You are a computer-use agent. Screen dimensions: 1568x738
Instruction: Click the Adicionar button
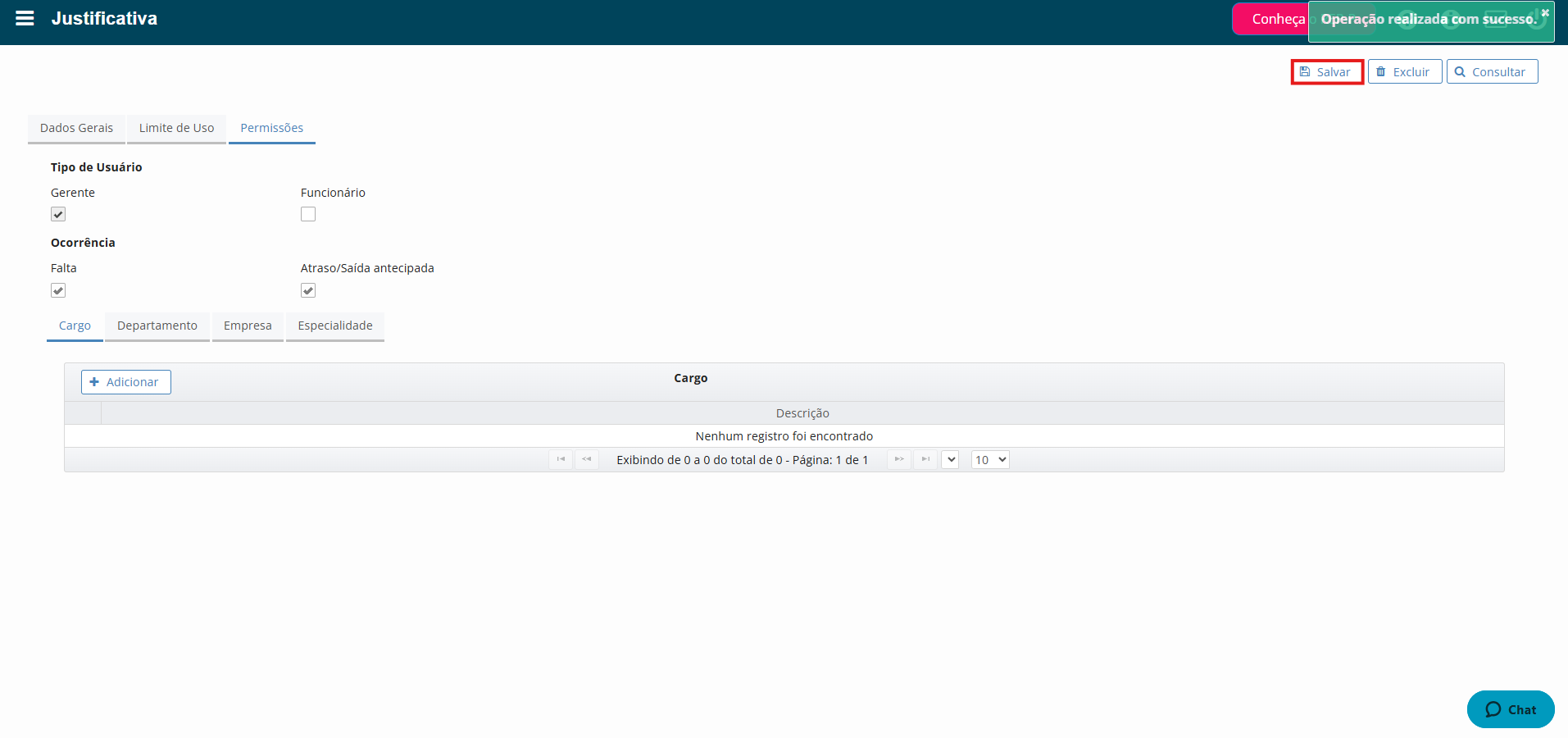(126, 382)
